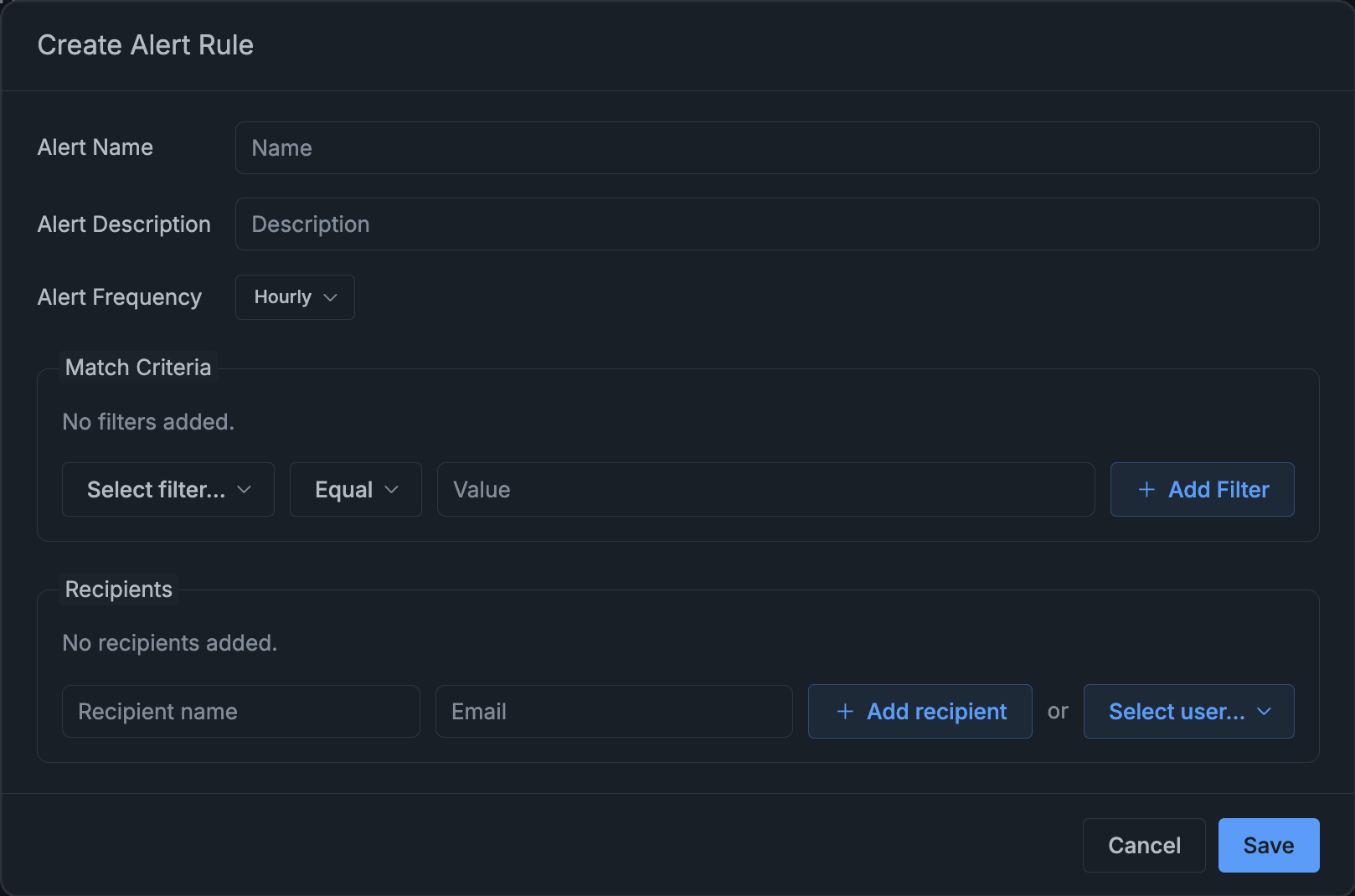Click the 'Create Alert Rule' title
The image size is (1355, 896).
[146, 45]
